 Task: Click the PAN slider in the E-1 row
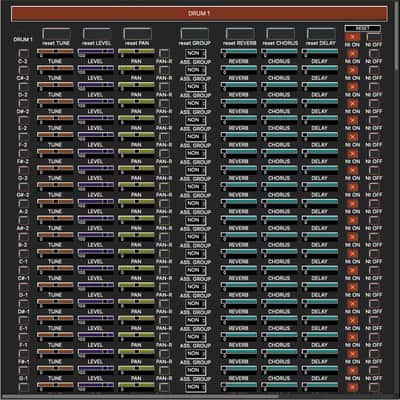[x=136, y=318]
